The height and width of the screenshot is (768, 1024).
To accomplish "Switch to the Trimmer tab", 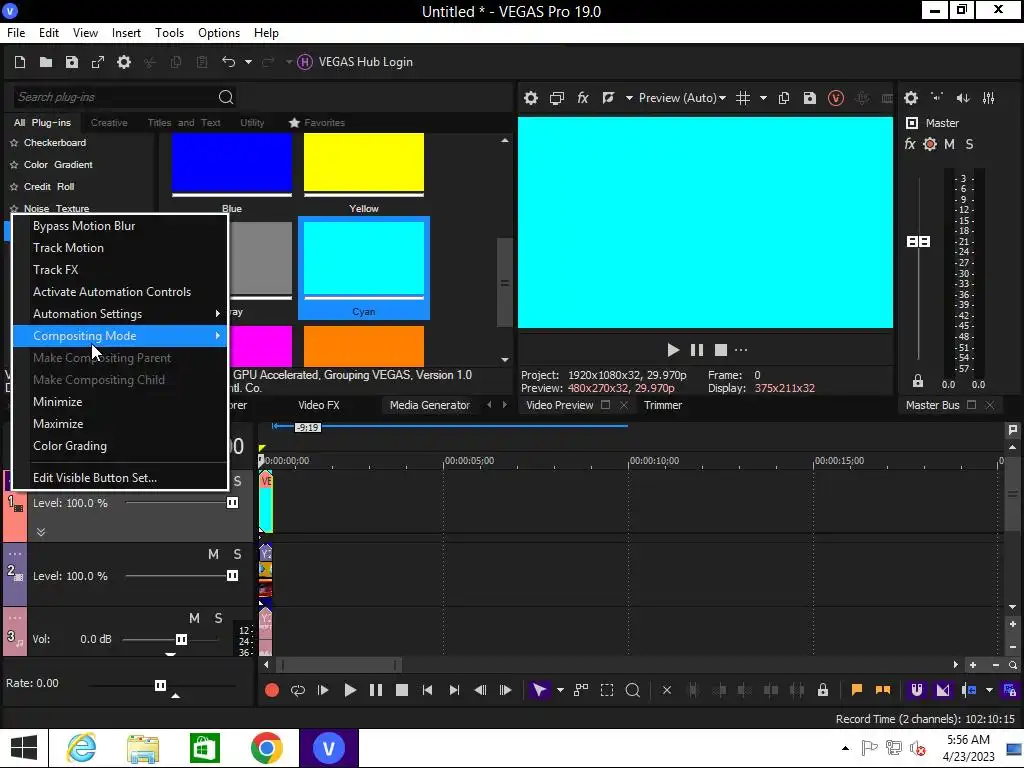I will 663,406.
